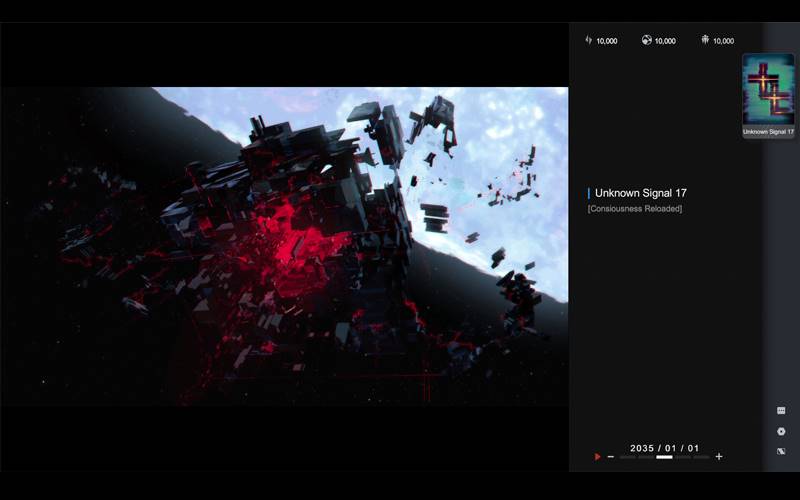Decrease speed with the minus button
This screenshot has width=800, height=500.
tap(611, 457)
